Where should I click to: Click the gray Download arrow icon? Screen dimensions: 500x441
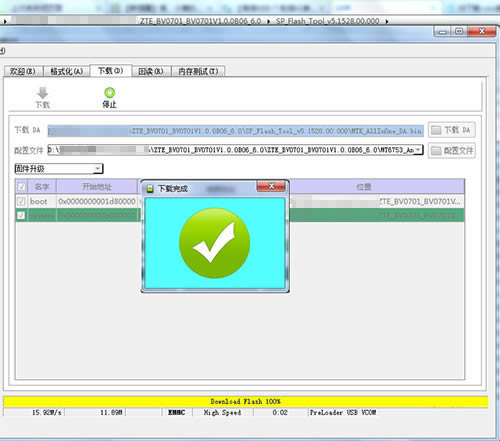click(43, 93)
